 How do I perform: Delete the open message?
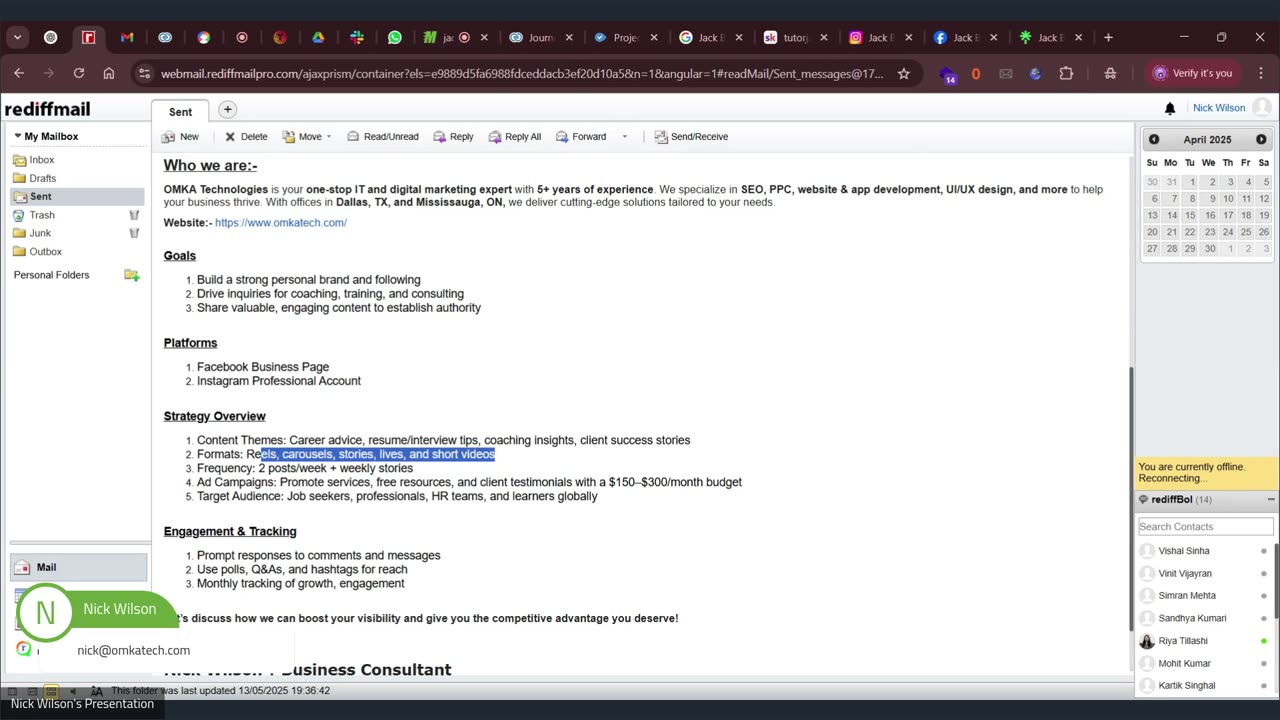point(246,137)
